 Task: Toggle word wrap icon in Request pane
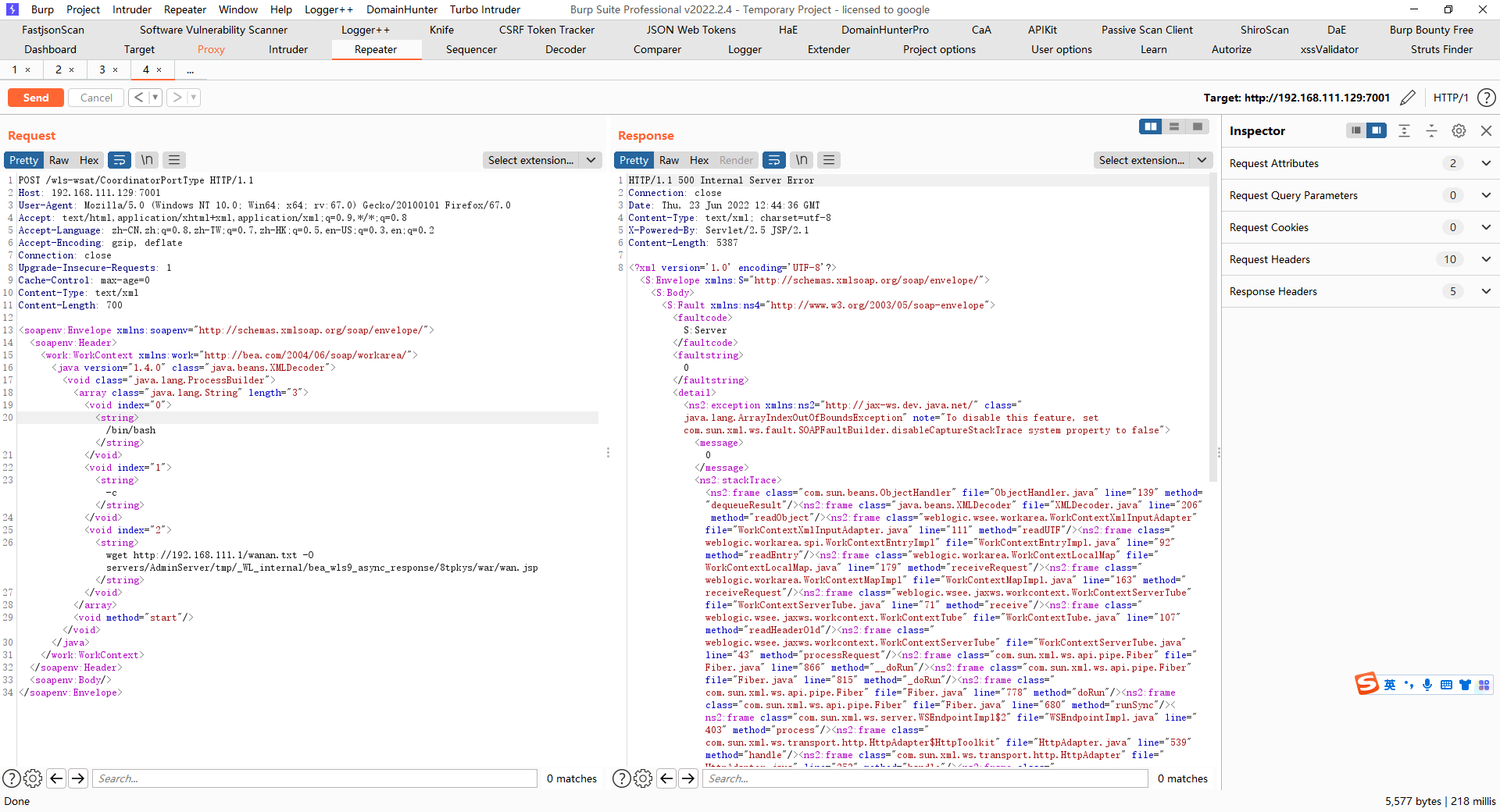(x=120, y=160)
